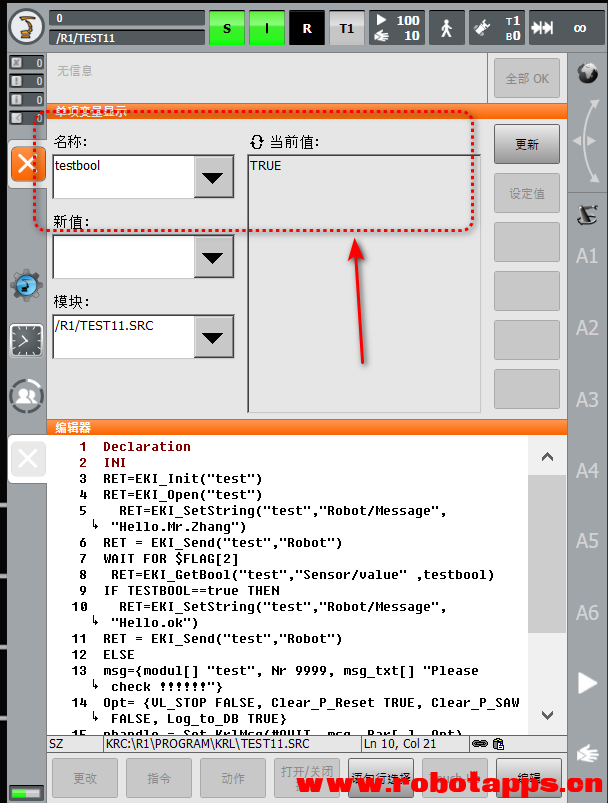Toggle the black R interpreter status indicator
The width and height of the screenshot is (608, 803).
306,28
